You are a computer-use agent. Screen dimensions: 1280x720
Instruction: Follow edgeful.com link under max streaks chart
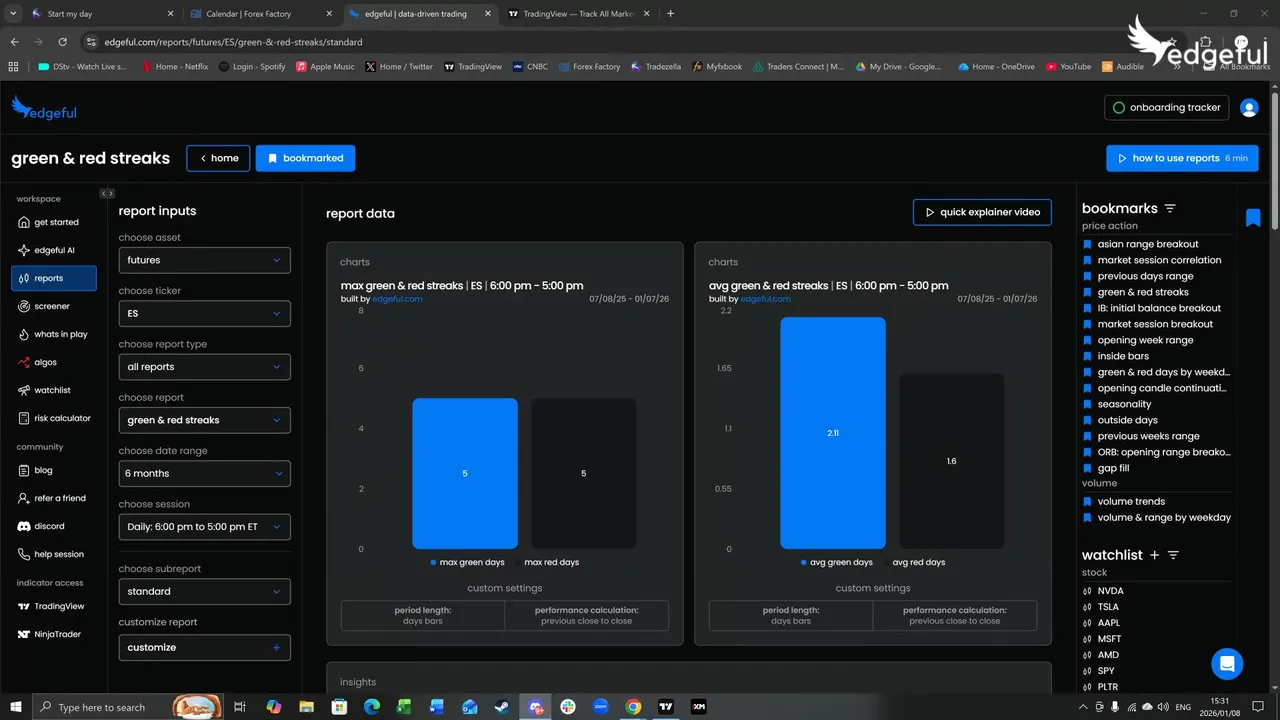398,299
